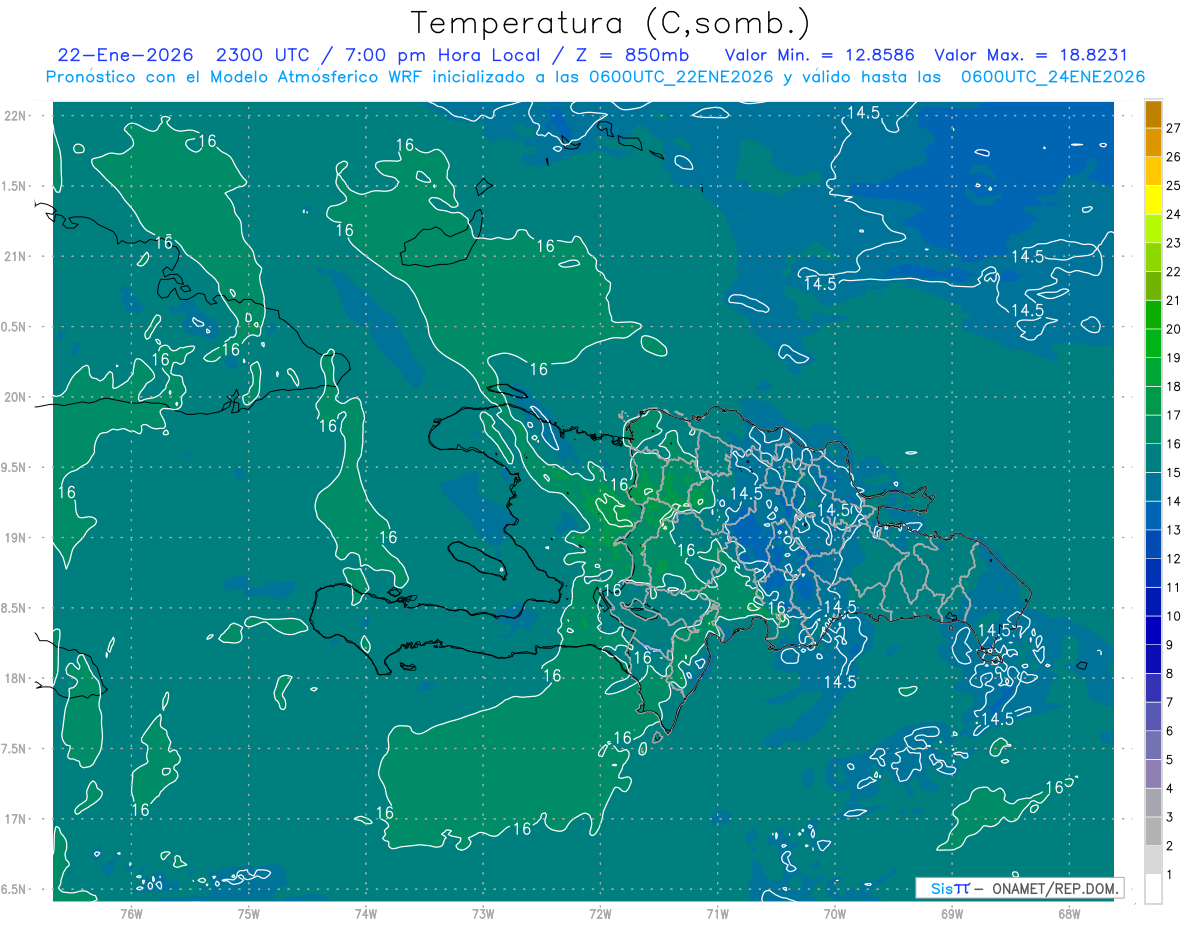1200x927 pixels.
Task: Click 'Valor Max. = 18.8231' text
Action: 1031,55
